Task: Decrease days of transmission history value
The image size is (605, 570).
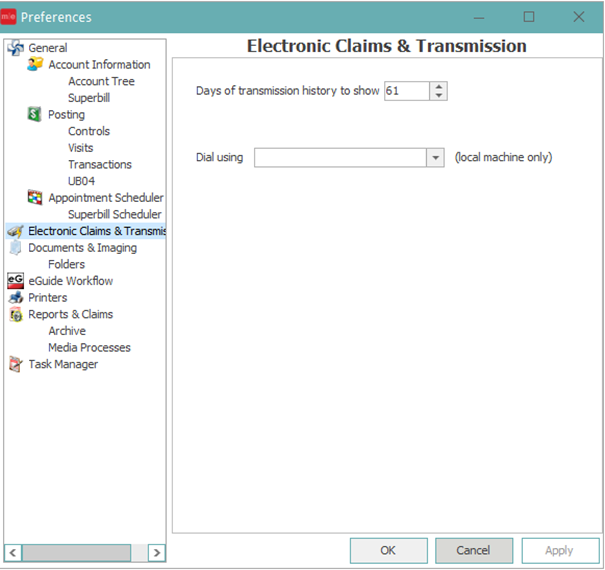Action: pos(439,96)
